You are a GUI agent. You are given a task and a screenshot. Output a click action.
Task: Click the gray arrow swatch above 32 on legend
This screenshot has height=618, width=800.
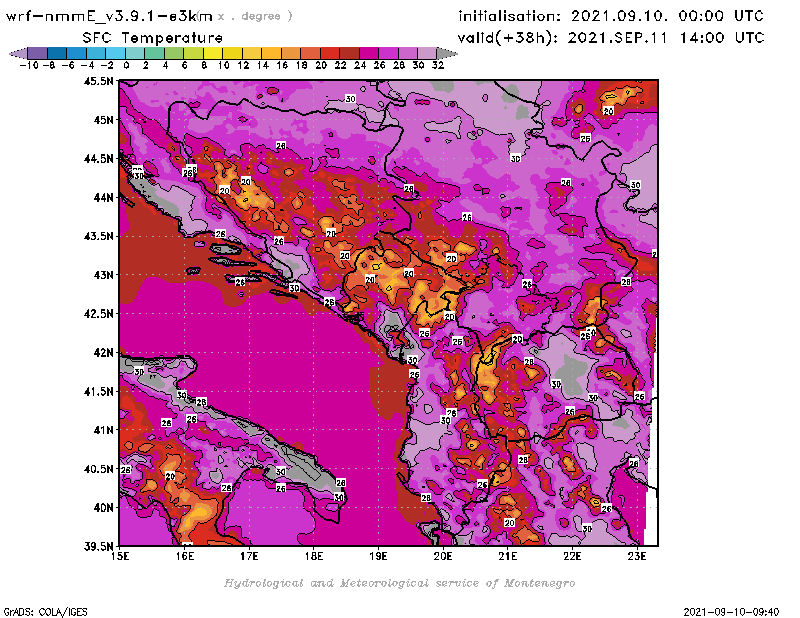pyautogui.click(x=447, y=53)
